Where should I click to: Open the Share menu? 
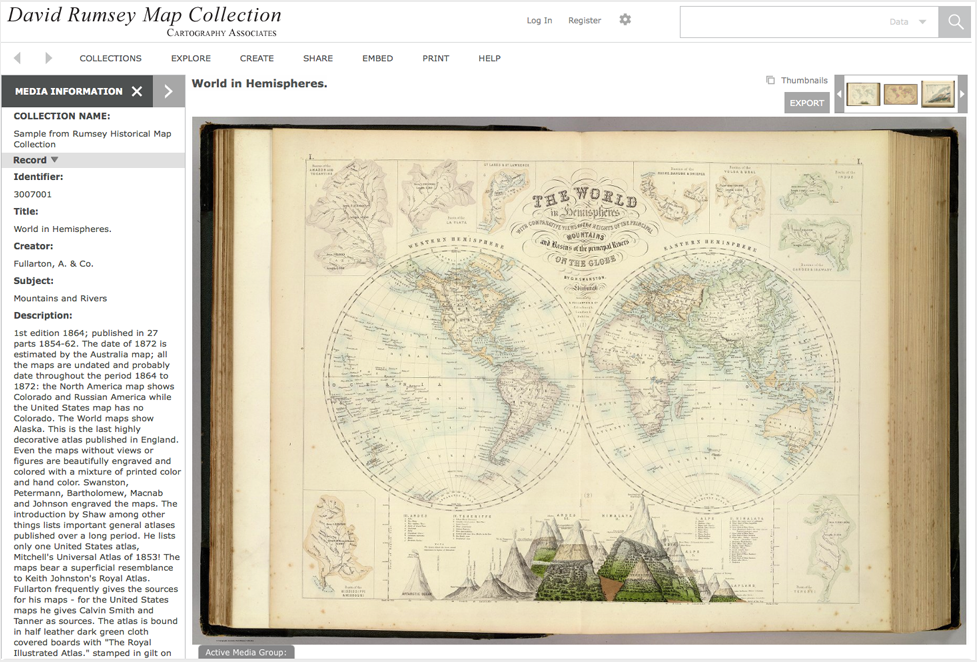tap(318, 58)
